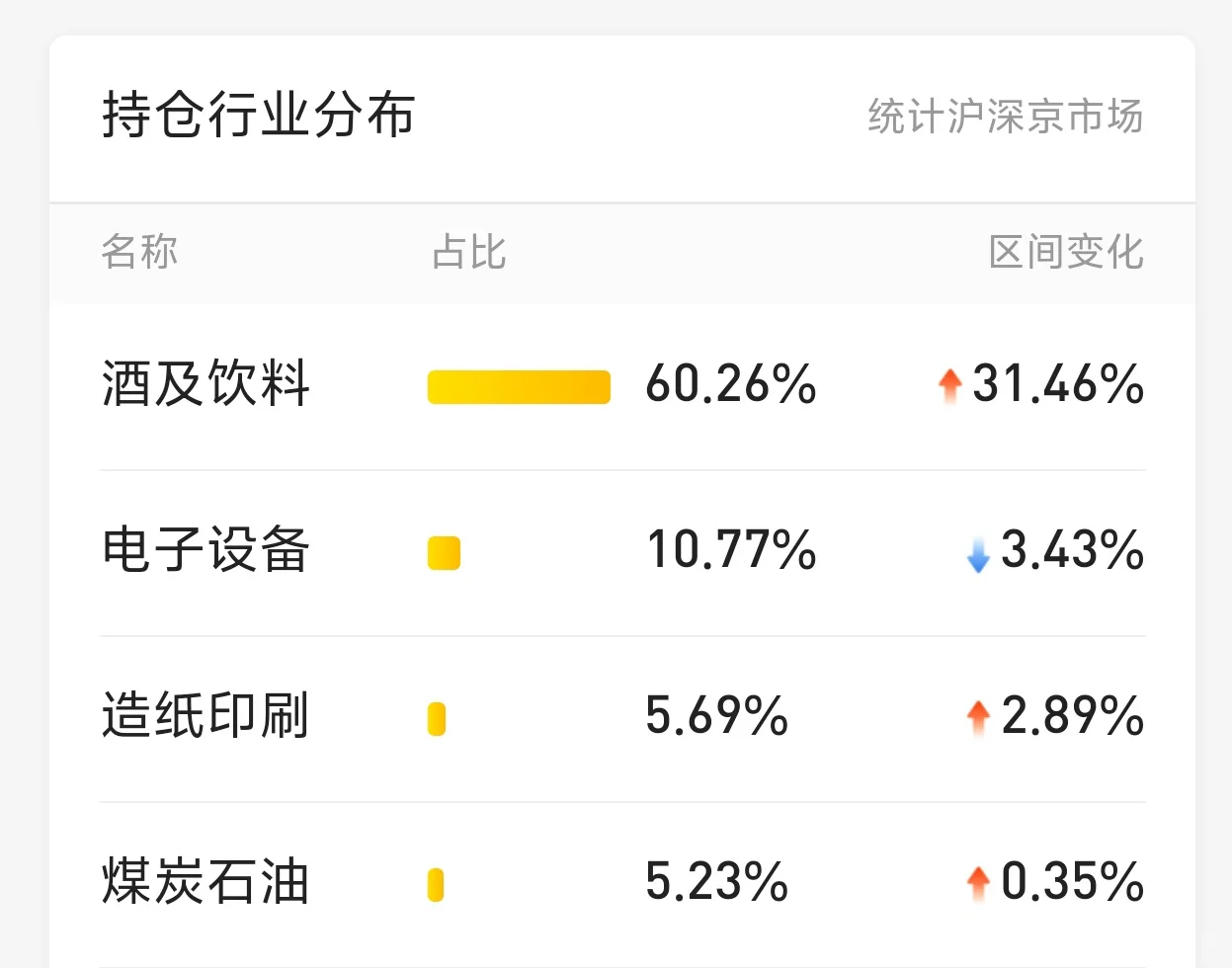Click the 占比 column header
The height and width of the screenshot is (968, 1232).
tap(468, 252)
